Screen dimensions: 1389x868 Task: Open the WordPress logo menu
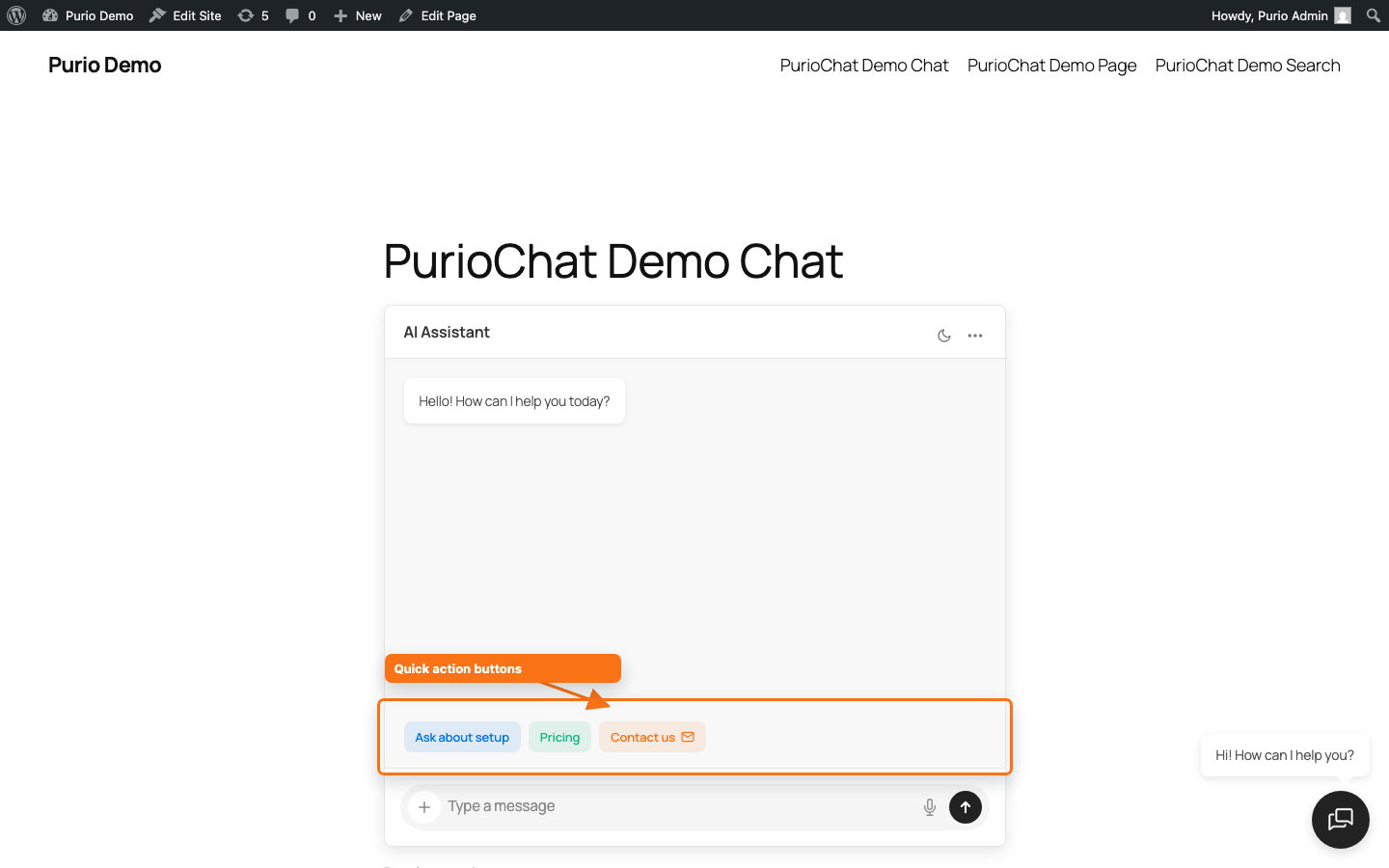point(16,15)
